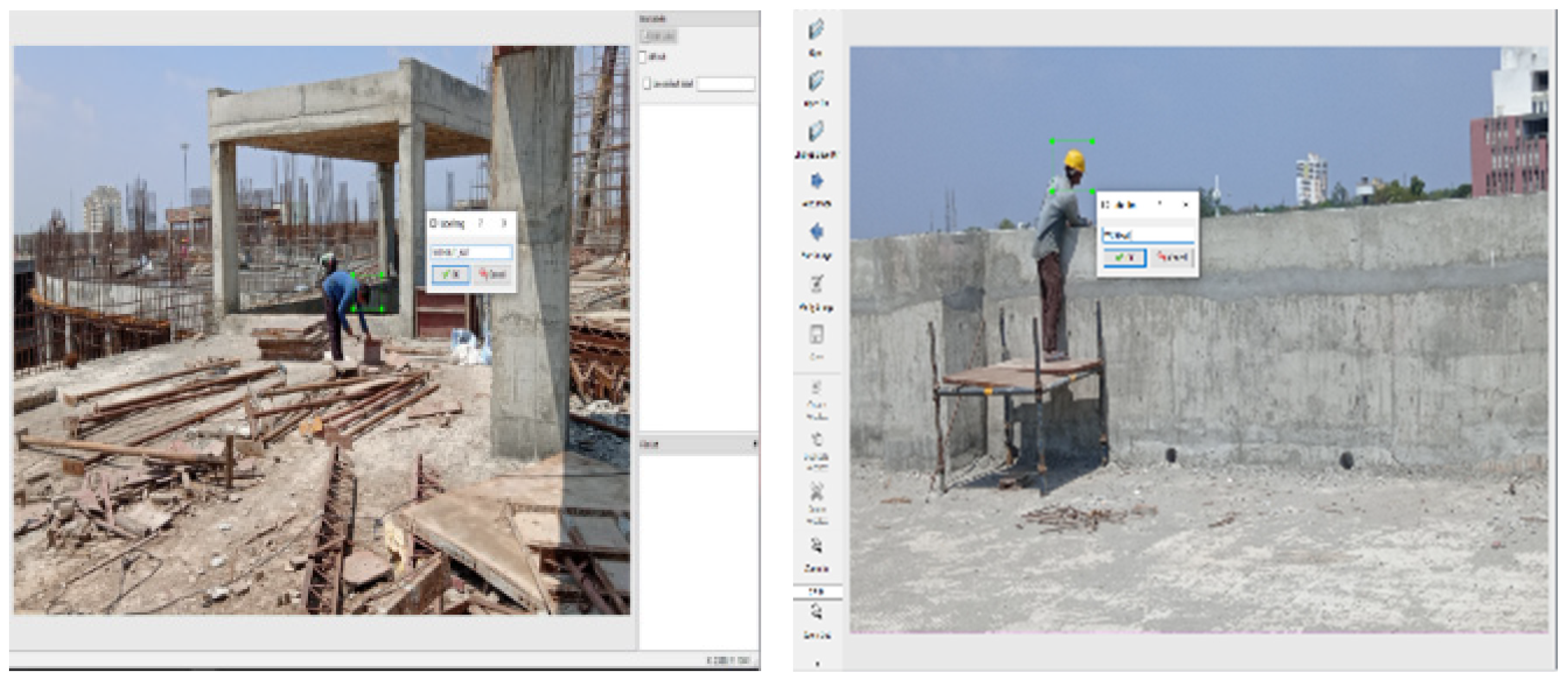Click the default label text field

(x=726, y=84)
